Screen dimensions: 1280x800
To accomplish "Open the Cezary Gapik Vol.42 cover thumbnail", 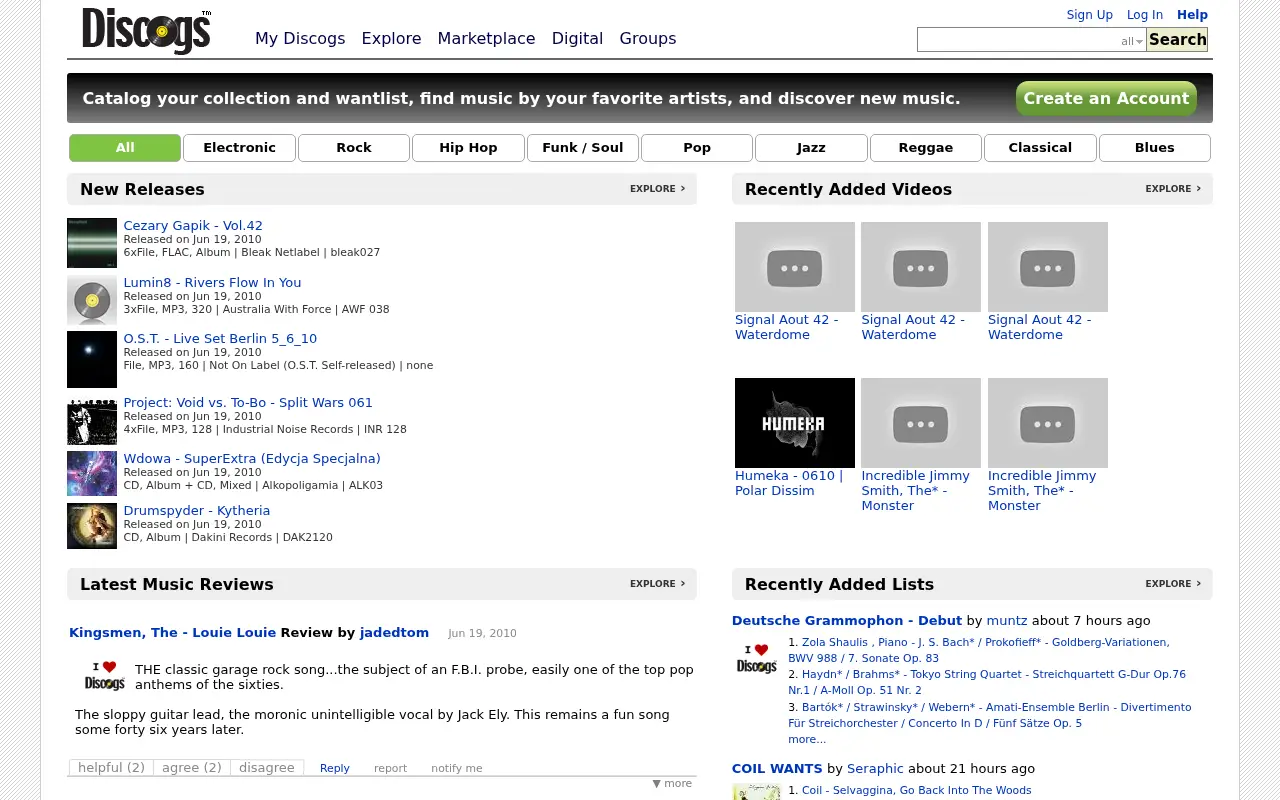I will (x=92, y=243).
